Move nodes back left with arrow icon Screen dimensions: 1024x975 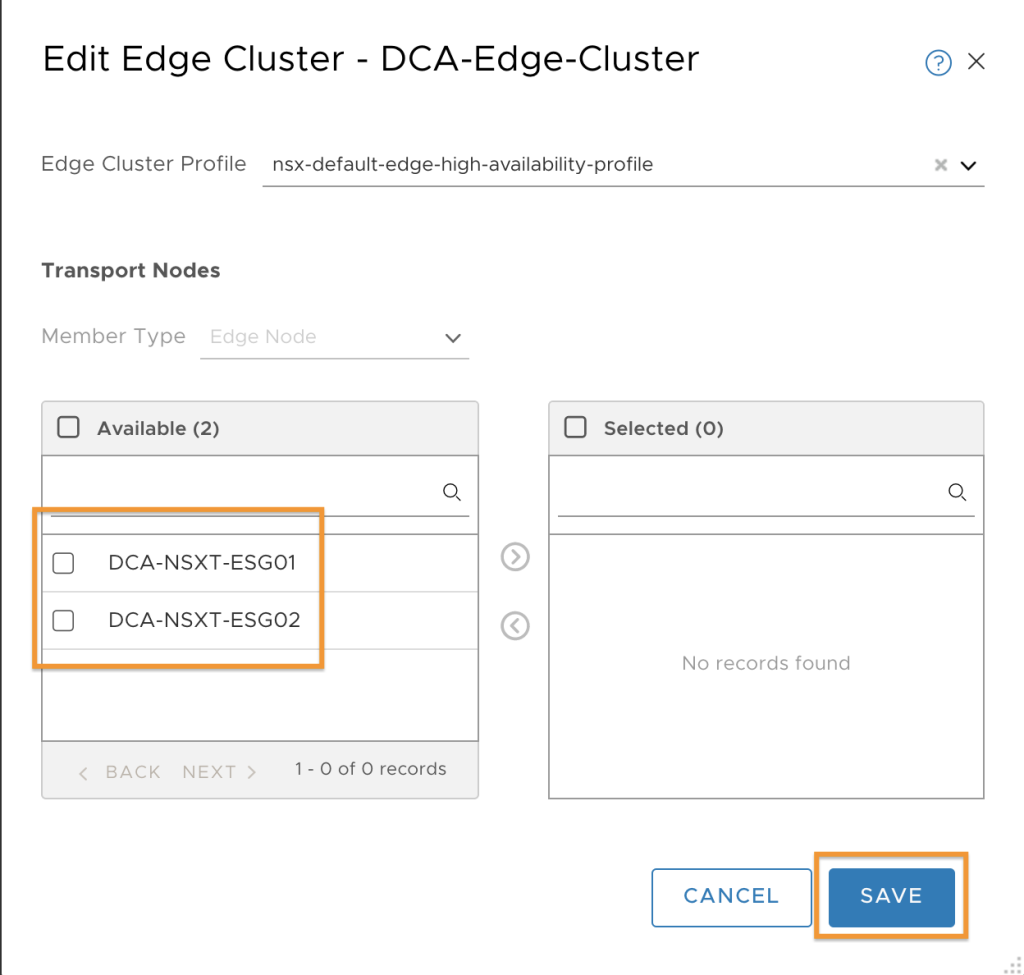(515, 626)
